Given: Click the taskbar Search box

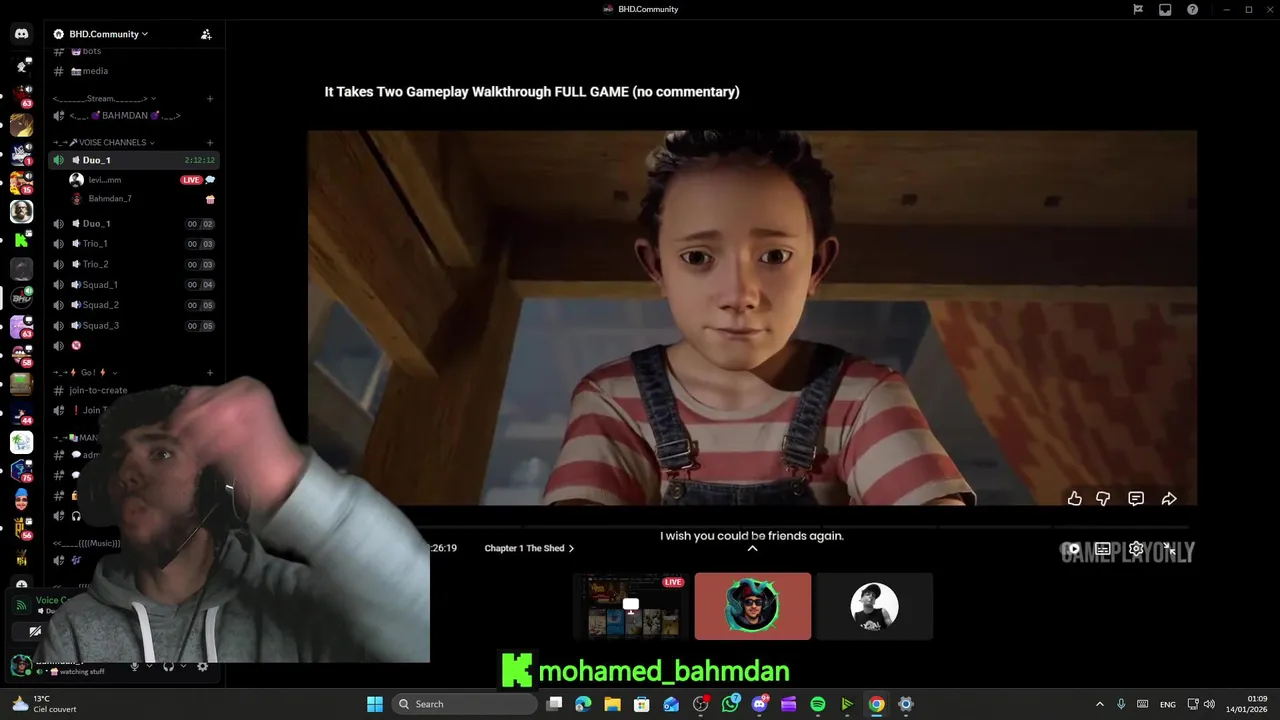Looking at the screenshot, I should (465, 704).
